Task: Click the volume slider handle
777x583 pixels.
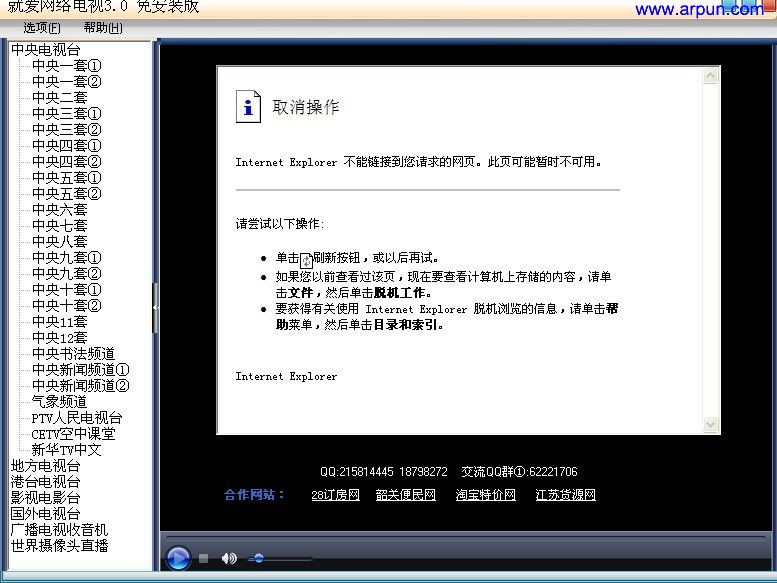Action: tap(258, 558)
